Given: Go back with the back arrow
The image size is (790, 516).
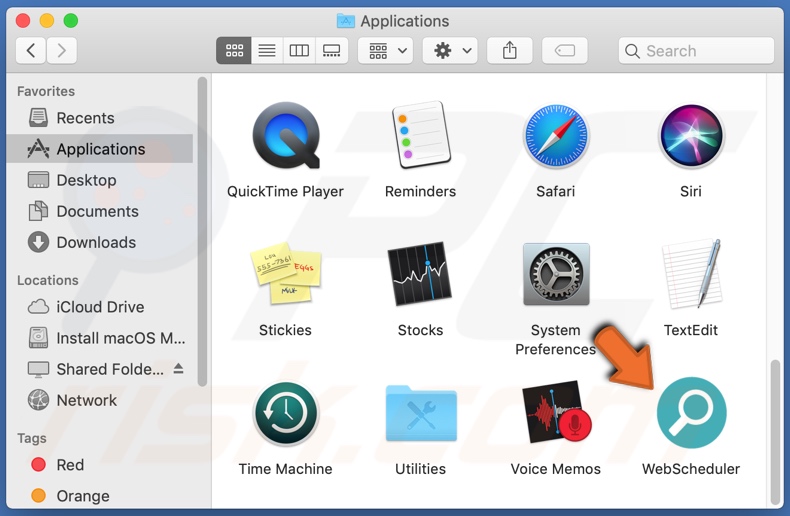Looking at the screenshot, I should [x=31, y=50].
